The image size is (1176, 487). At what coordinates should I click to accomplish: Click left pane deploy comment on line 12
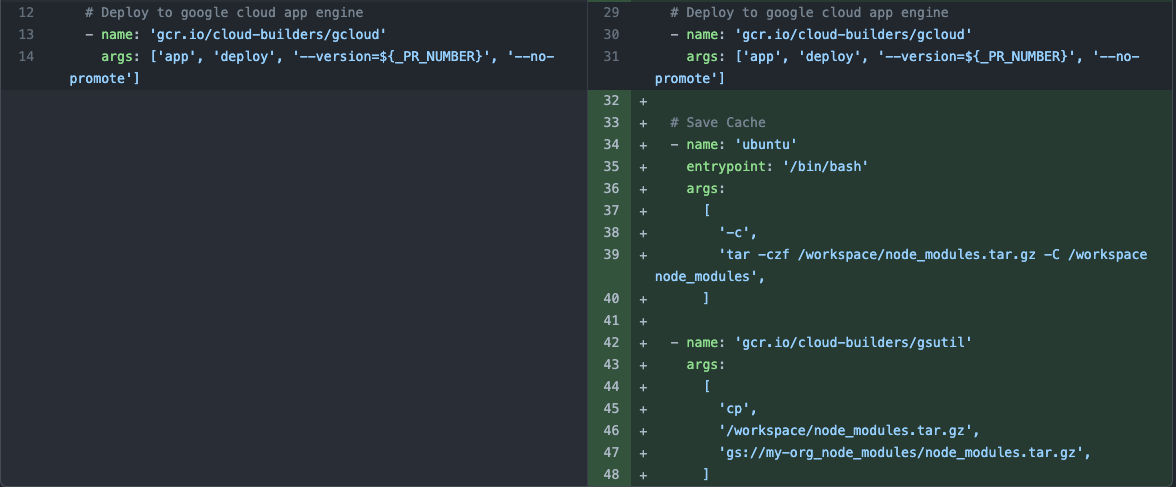coord(224,13)
